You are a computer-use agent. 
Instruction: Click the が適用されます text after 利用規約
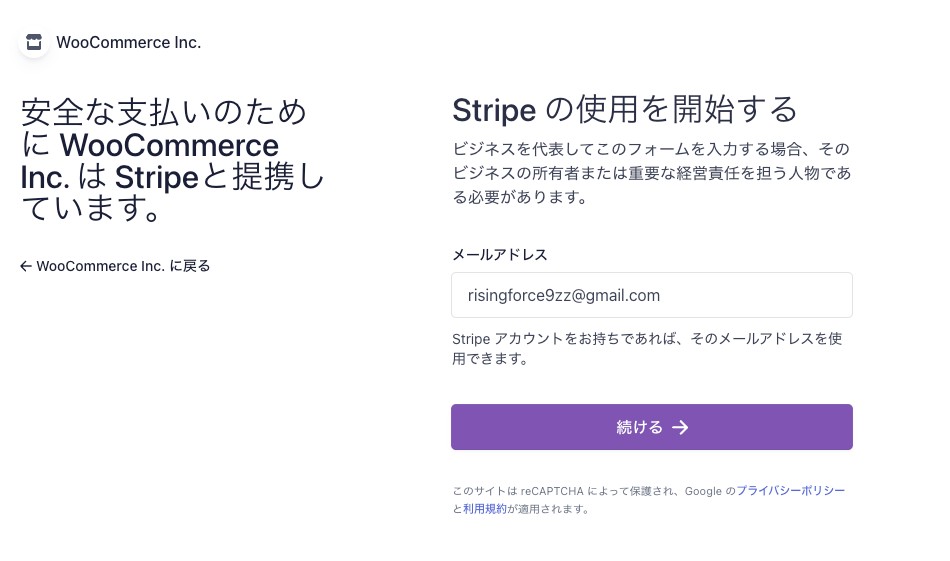[x=548, y=509]
